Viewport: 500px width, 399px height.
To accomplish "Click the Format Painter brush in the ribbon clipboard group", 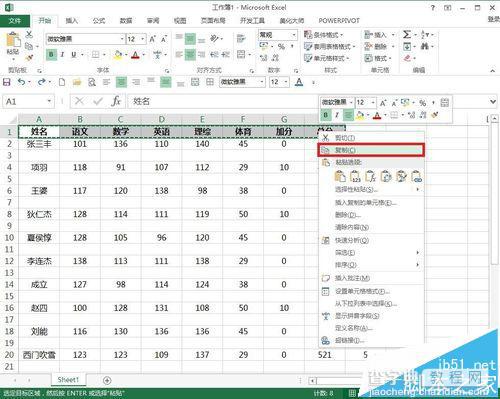I will point(29,58).
